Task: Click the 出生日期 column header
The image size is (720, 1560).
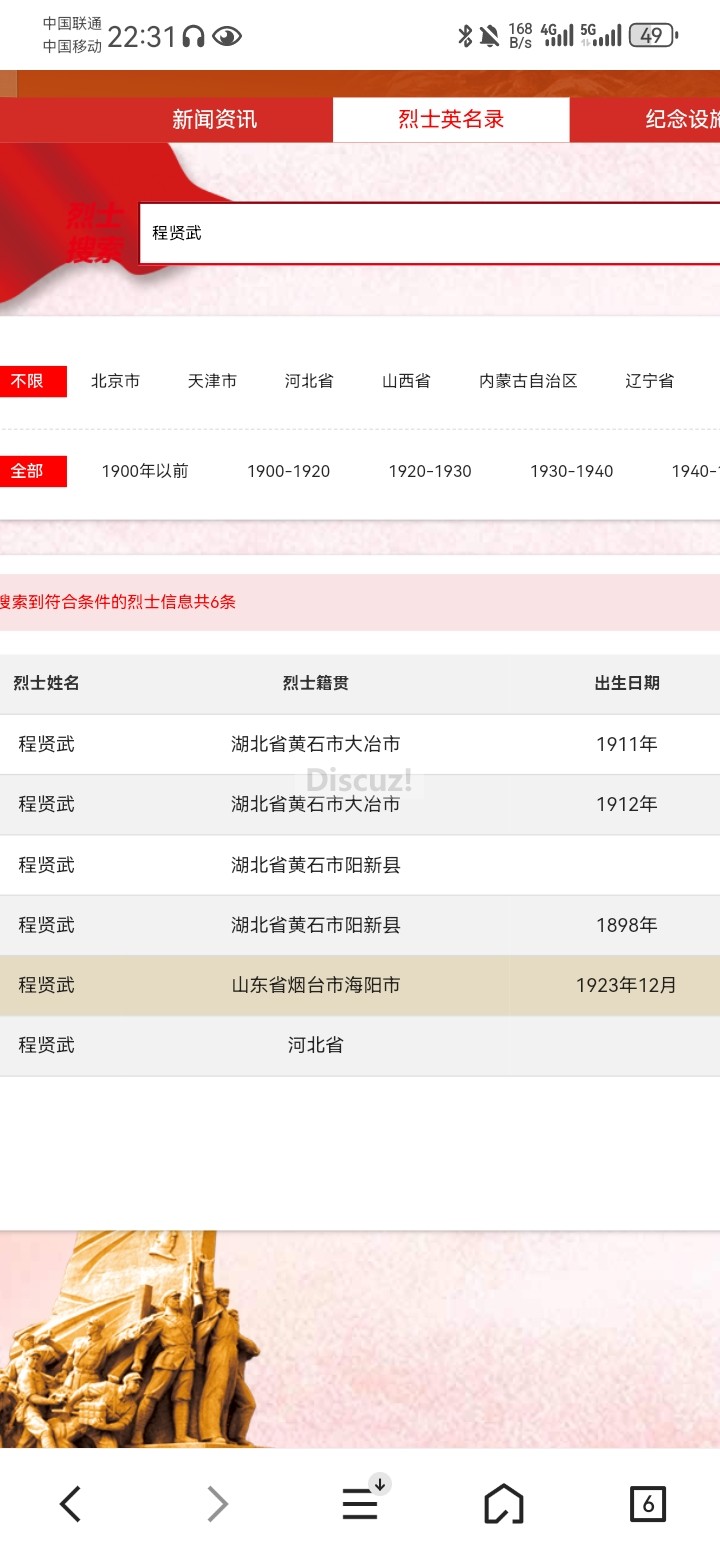Action: 627,683
